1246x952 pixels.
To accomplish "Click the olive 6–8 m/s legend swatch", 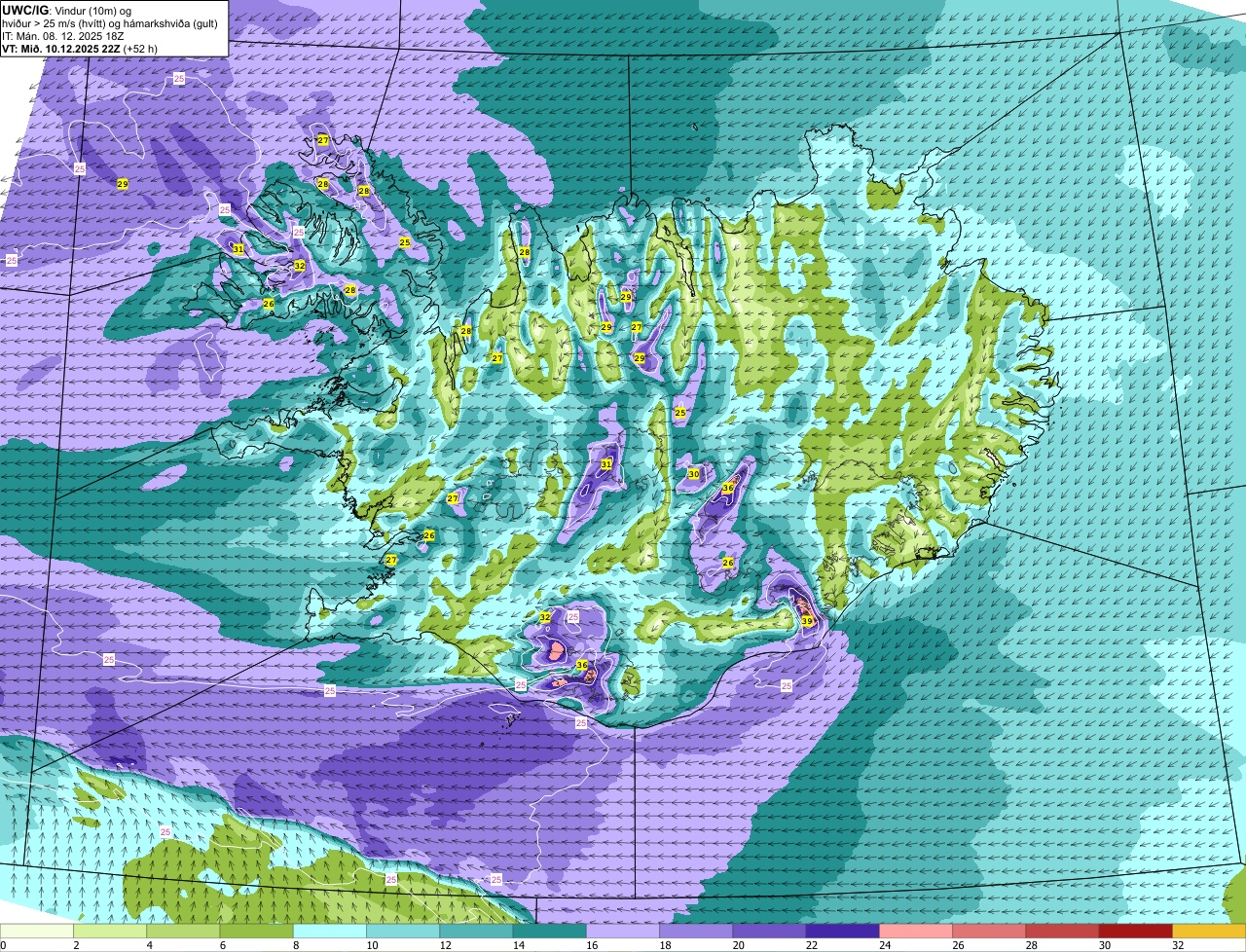I will tap(256, 932).
